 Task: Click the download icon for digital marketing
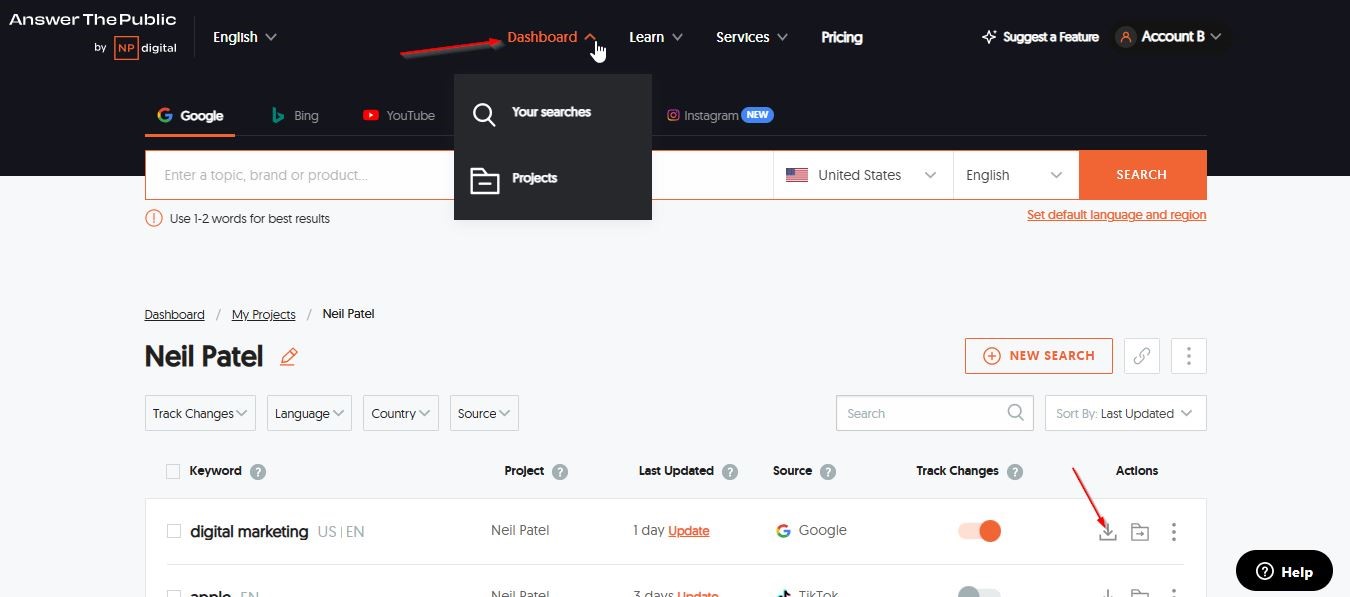(x=1107, y=532)
